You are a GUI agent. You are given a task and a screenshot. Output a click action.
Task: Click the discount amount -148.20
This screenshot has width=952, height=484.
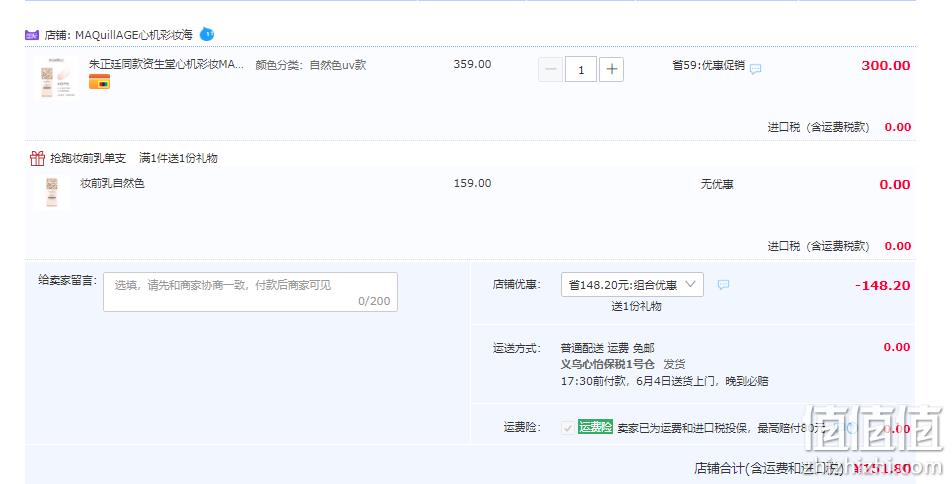(883, 285)
